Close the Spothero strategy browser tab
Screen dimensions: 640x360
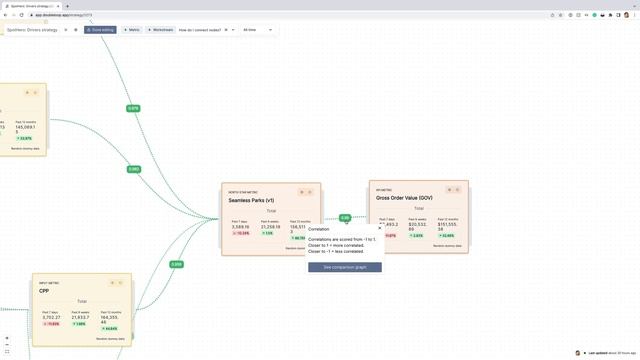point(58,6)
